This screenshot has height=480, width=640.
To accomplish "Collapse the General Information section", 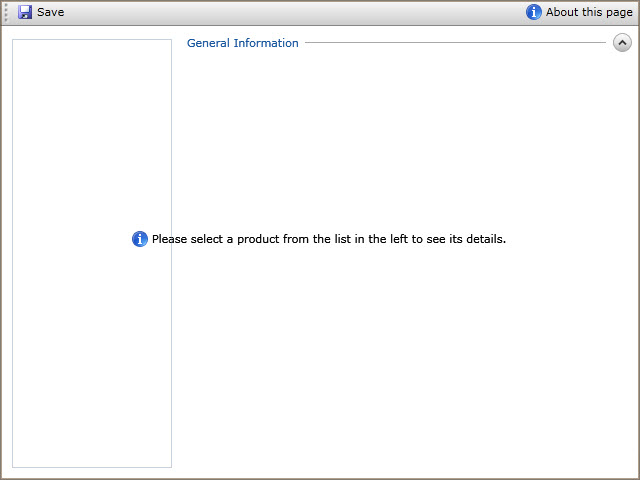I will coord(622,43).
